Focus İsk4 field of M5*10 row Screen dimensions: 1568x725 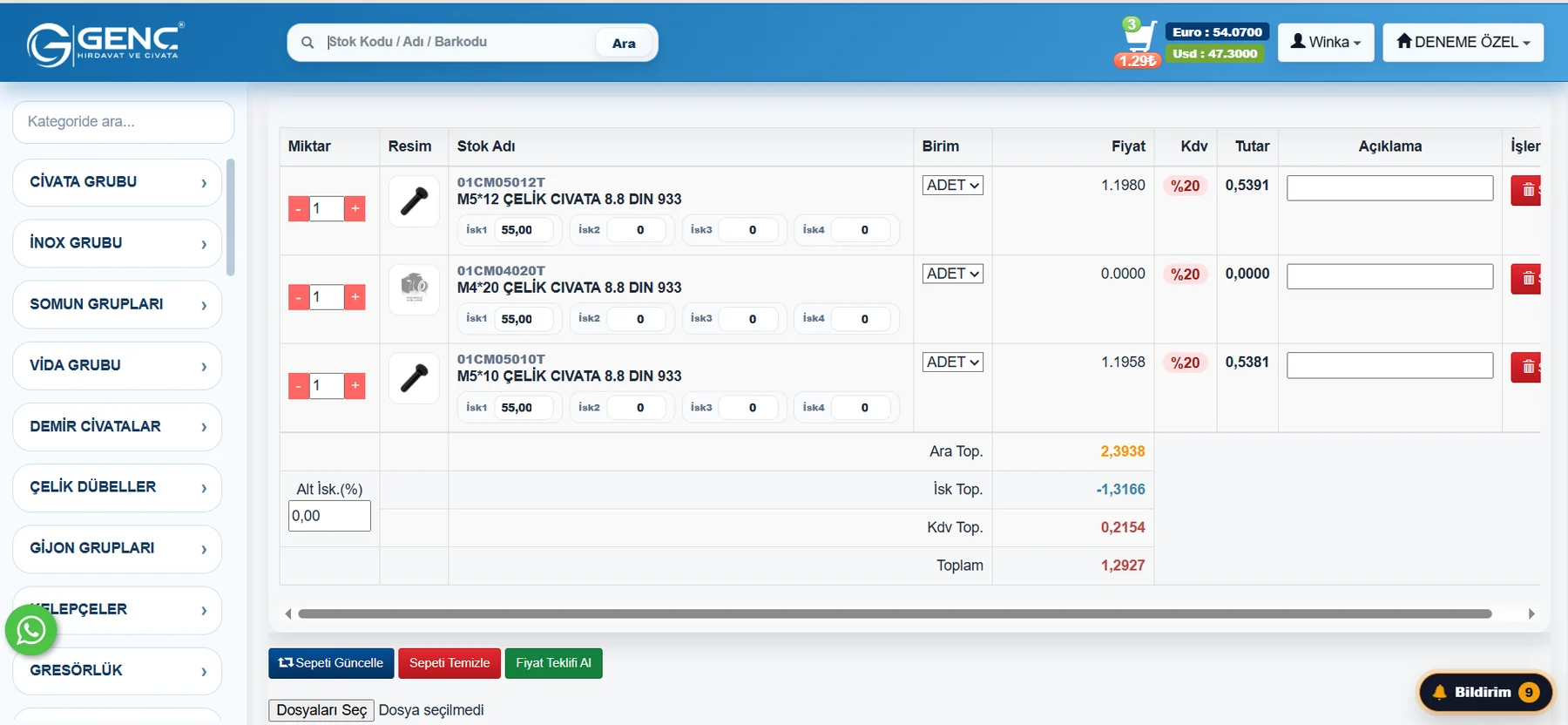pyautogui.click(x=862, y=407)
